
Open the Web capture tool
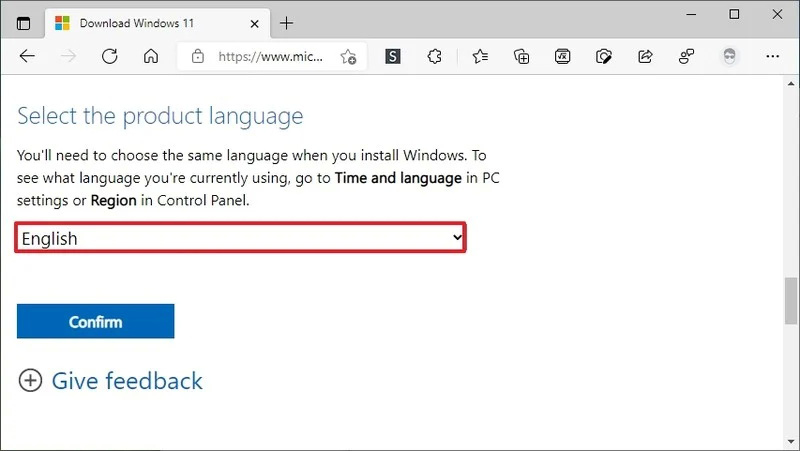coord(604,56)
